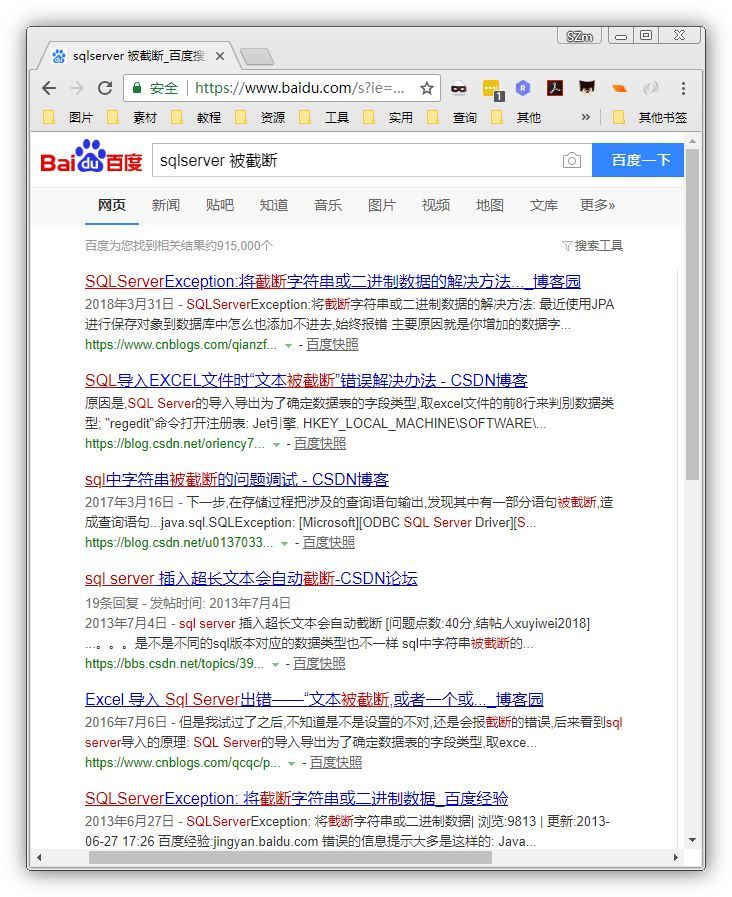The height and width of the screenshot is (897, 732).
Task: Reload the page with the refresh icon
Action: pyautogui.click(x=105, y=88)
